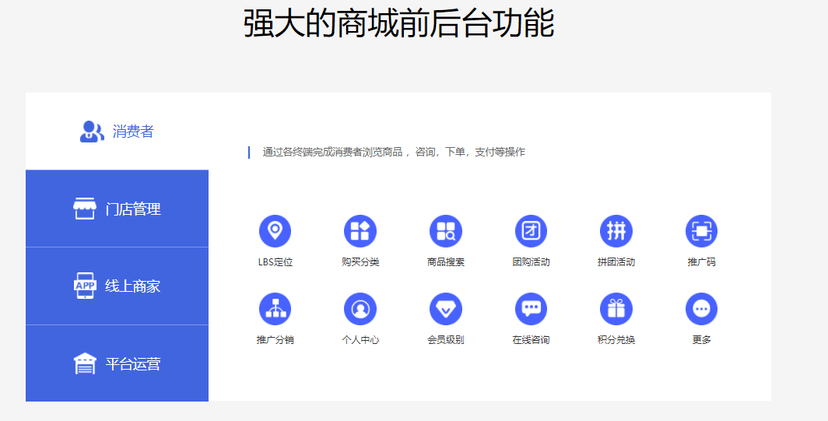Select the 在线咨询 text label
Screen dimensions: 828x421
pyautogui.click(x=531, y=340)
